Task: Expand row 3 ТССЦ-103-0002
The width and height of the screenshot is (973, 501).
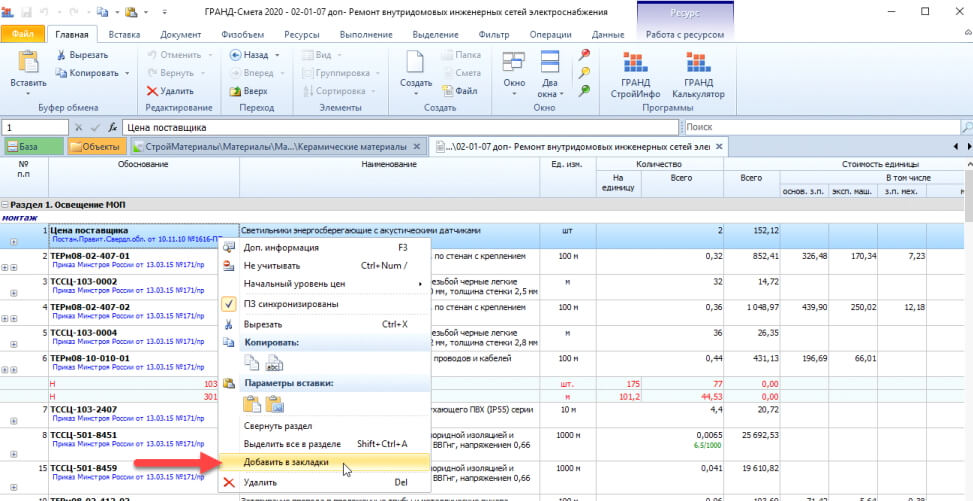Action: tap(12, 292)
